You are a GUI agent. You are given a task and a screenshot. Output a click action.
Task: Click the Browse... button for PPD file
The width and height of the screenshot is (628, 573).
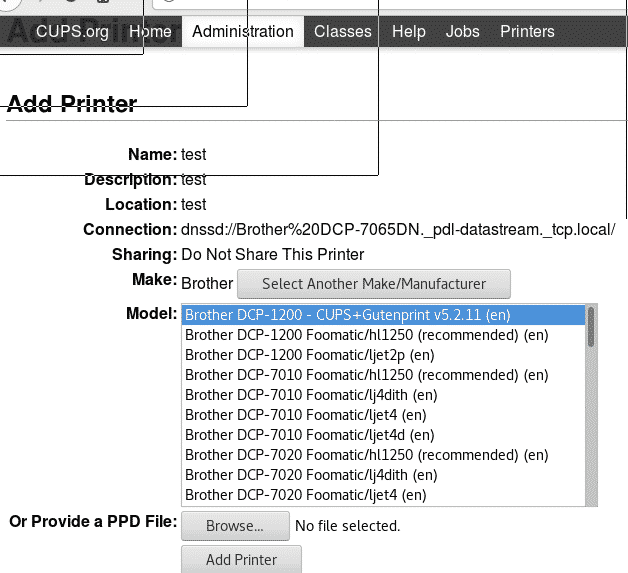click(x=235, y=526)
